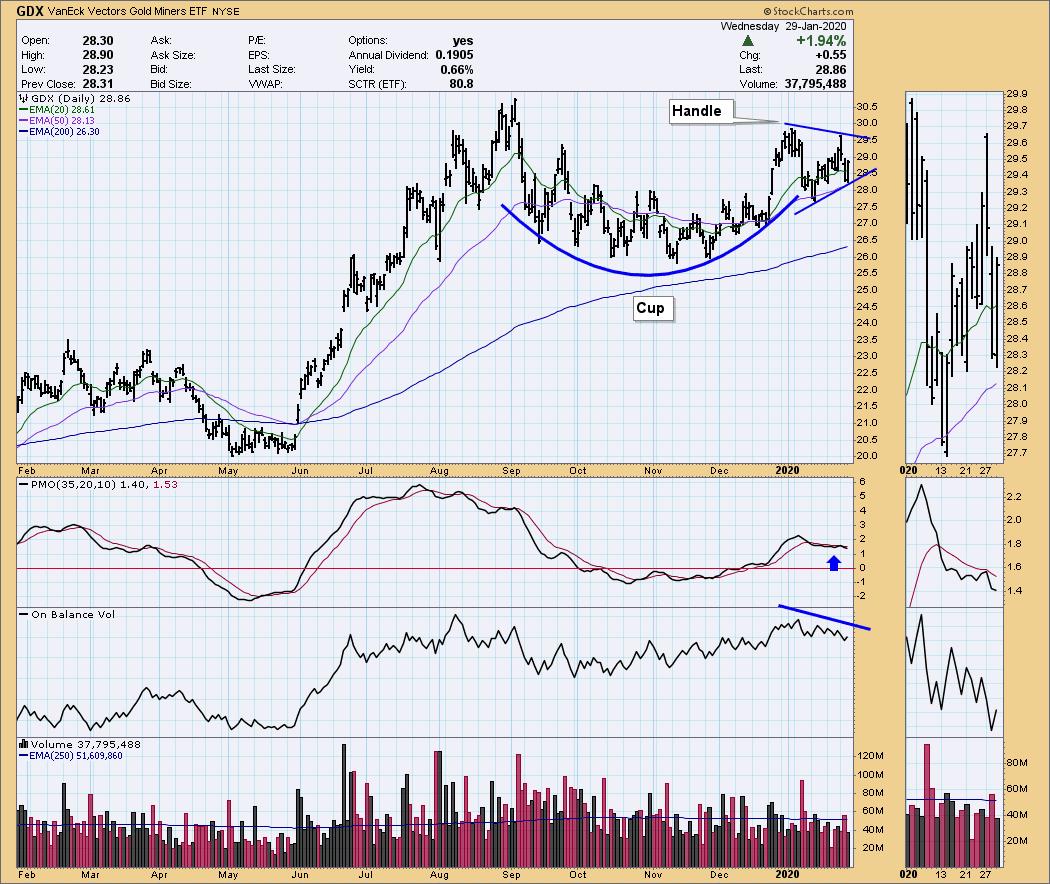This screenshot has height=884, width=1050.
Task: Select the SCTR (ETF) value 80.8
Action: [461, 84]
